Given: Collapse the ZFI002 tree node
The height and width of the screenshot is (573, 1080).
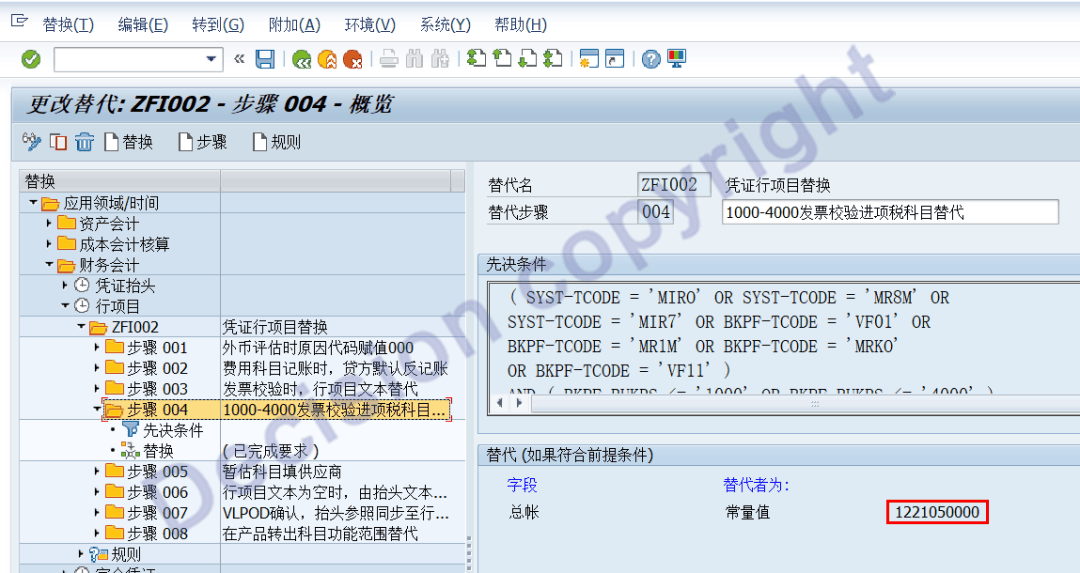Looking at the screenshot, I should (81, 326).
